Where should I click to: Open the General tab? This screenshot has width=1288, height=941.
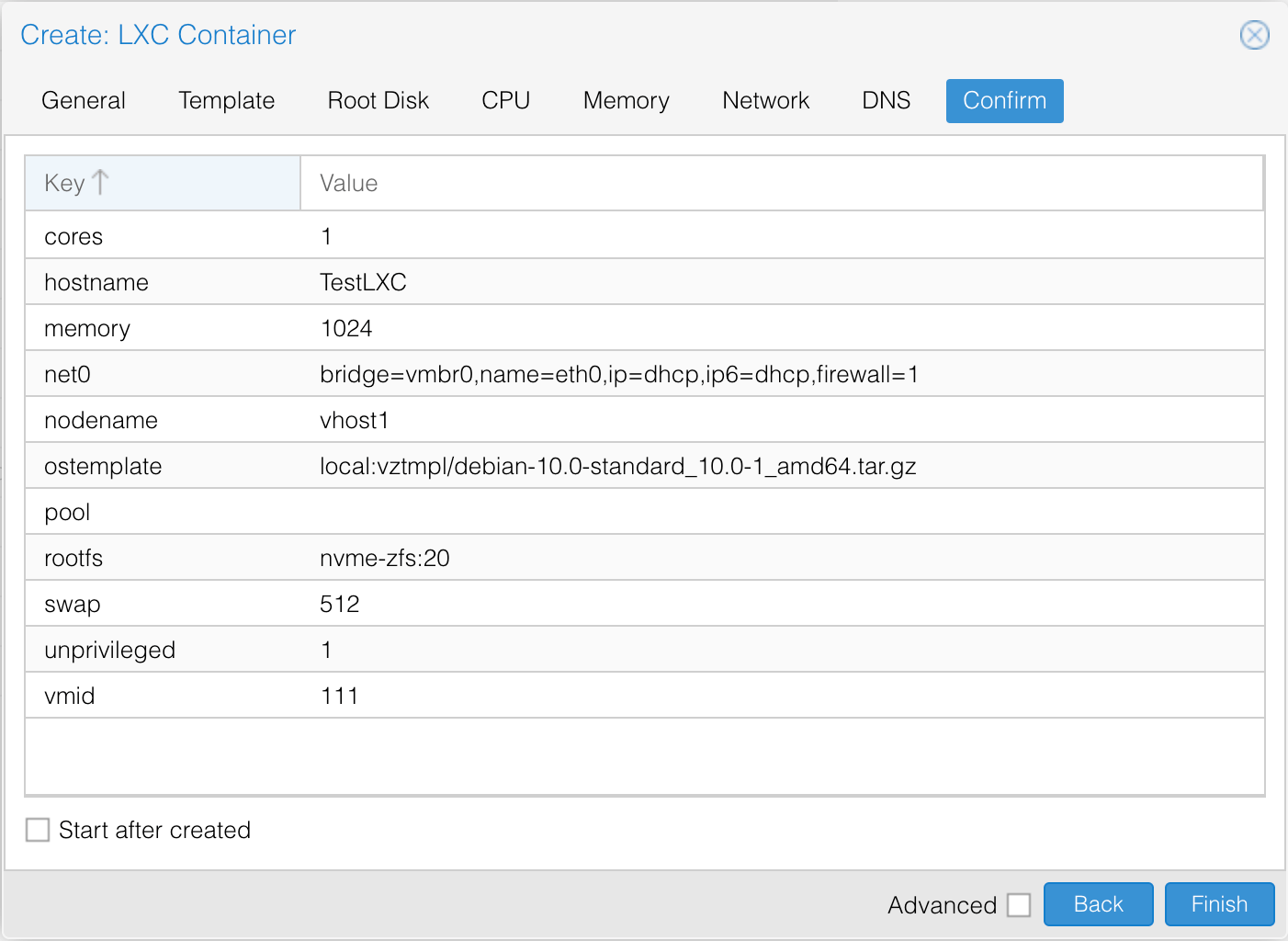click(84, 100)
